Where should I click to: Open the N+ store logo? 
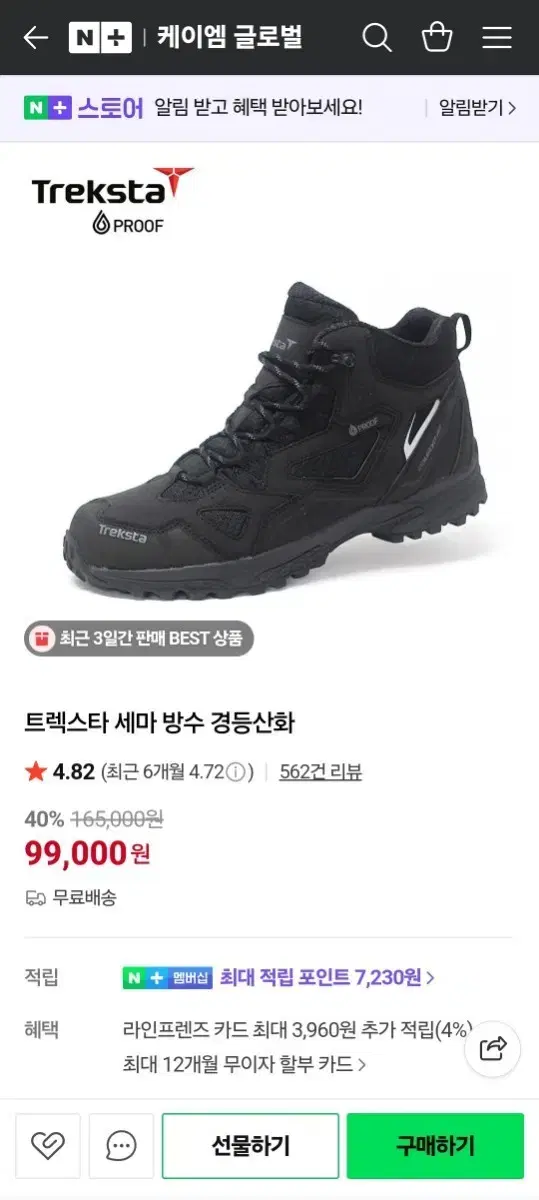[100, 38]
